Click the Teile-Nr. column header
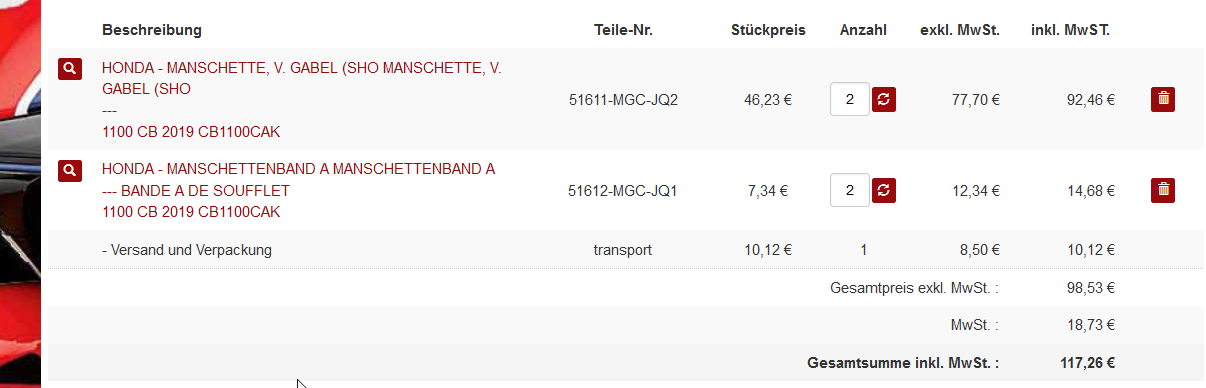1206x388 pixels. click(x=623, y=30)
